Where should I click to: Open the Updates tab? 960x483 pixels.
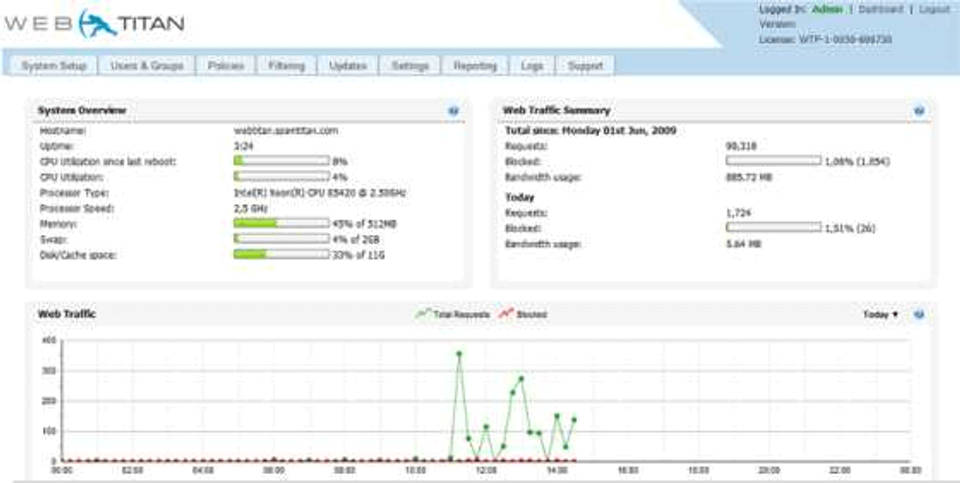coord(349,66)
